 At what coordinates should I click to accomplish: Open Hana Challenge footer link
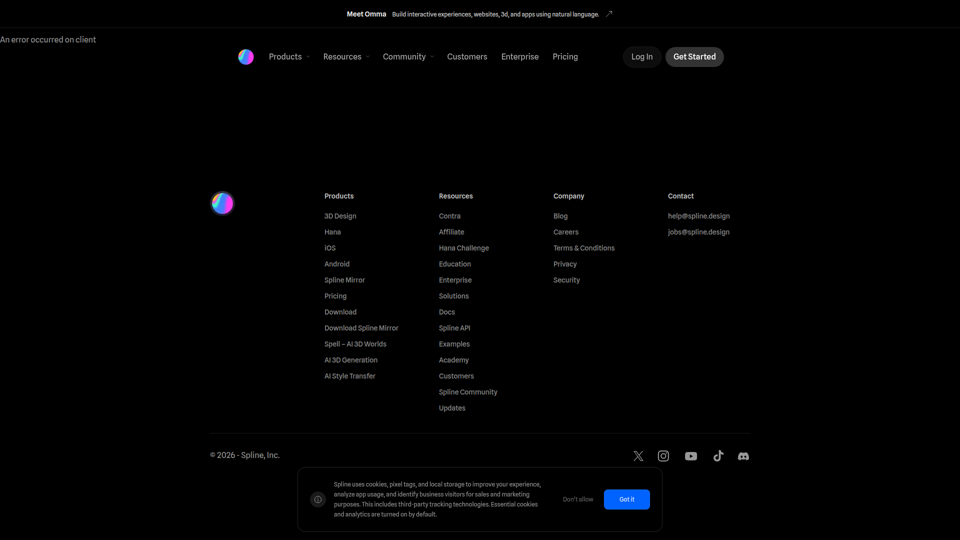coord(463,248)
